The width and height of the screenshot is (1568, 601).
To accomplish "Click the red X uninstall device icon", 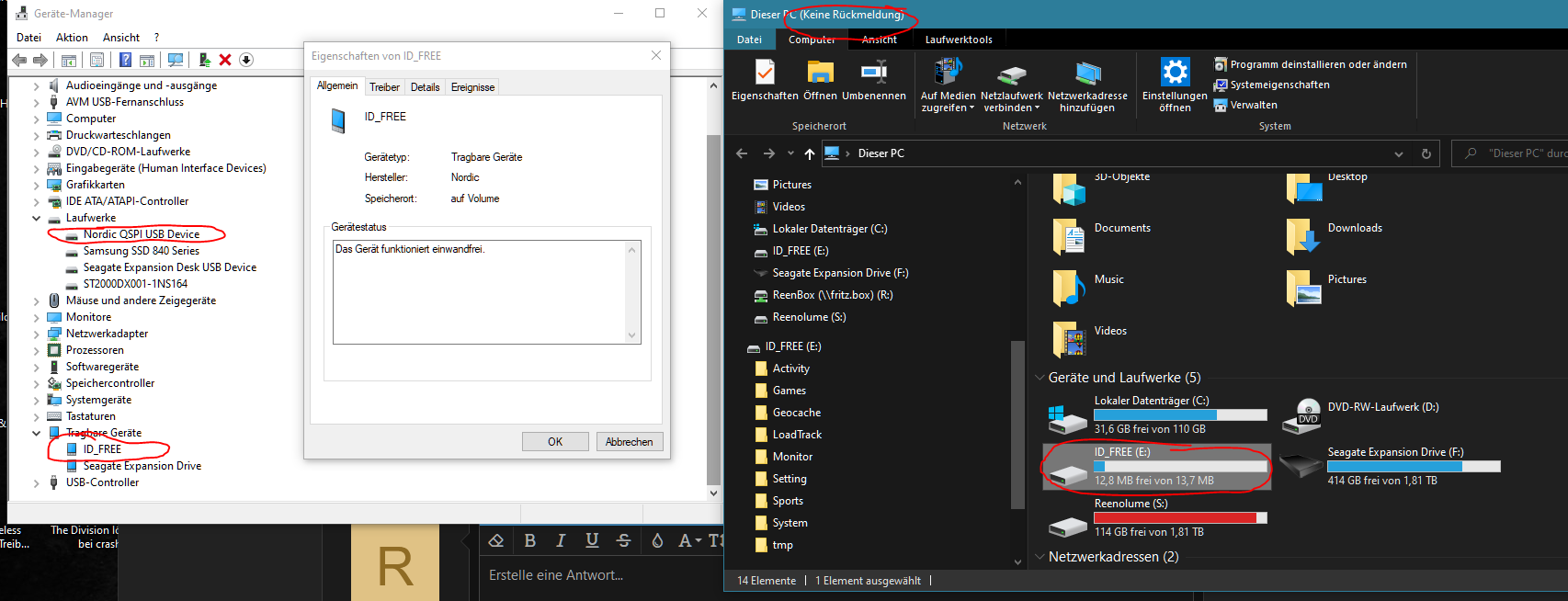I will pyautogui.click(x=225, y=60).
